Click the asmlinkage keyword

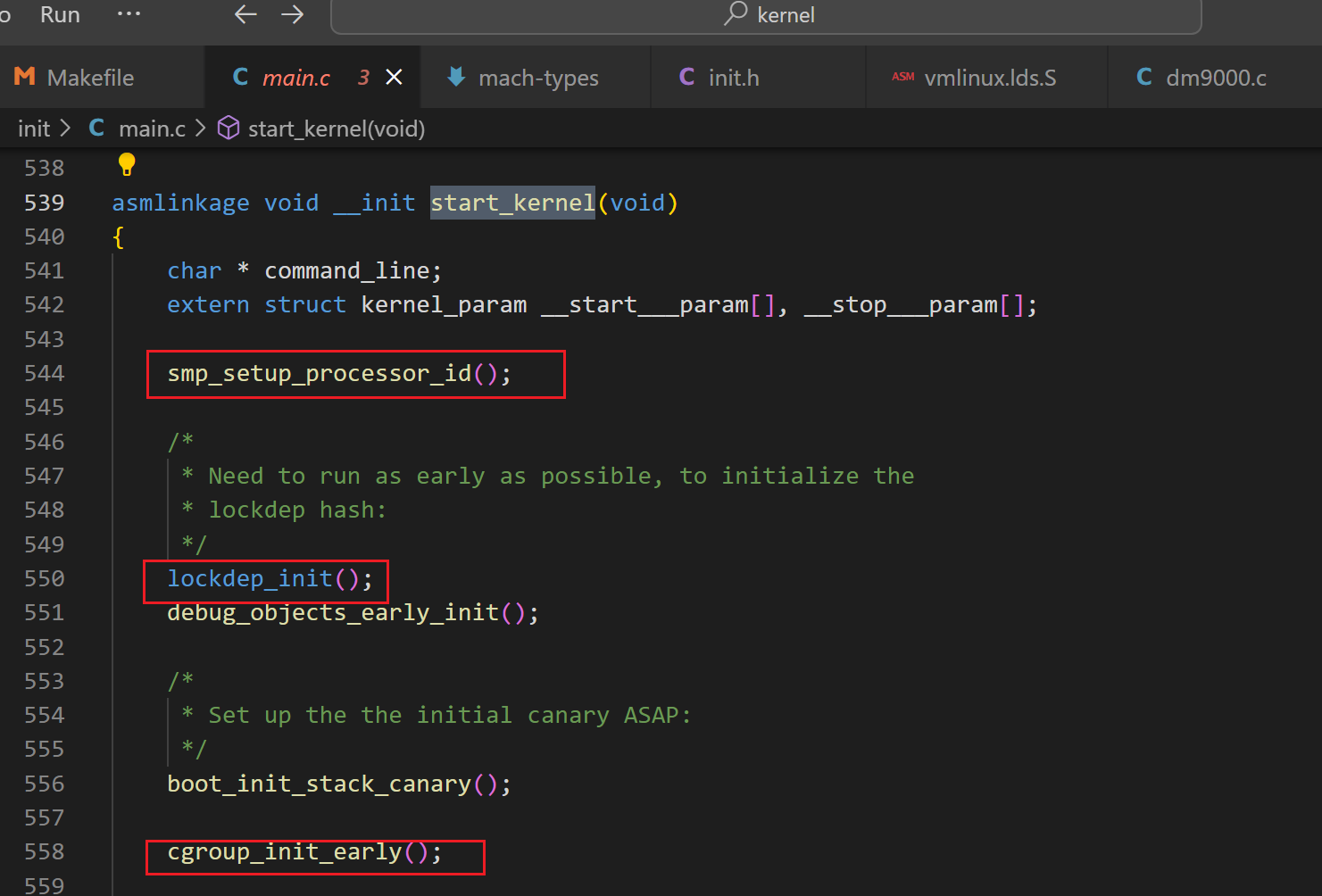[180, 203]
